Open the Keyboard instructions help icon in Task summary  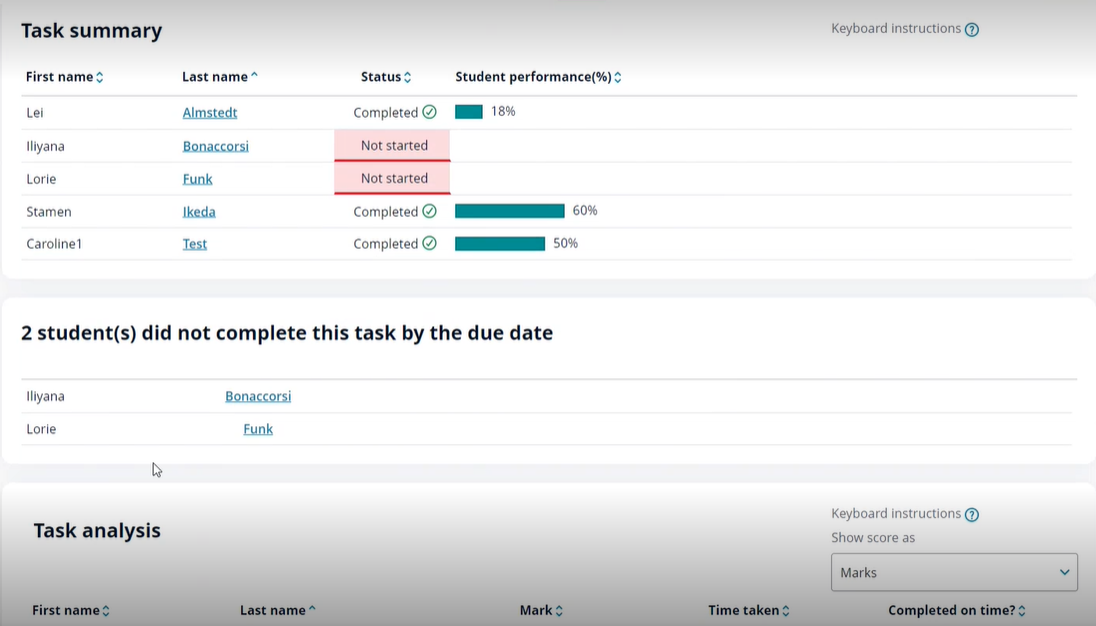(971, 28)
